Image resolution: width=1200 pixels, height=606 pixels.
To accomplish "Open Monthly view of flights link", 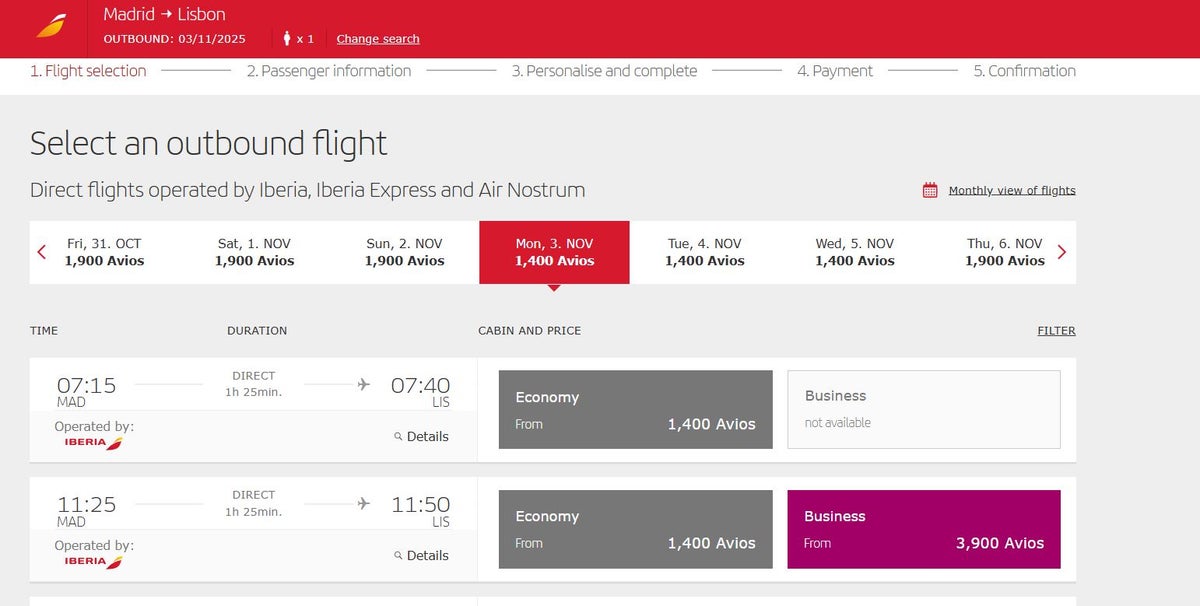I will (1012, 190).
